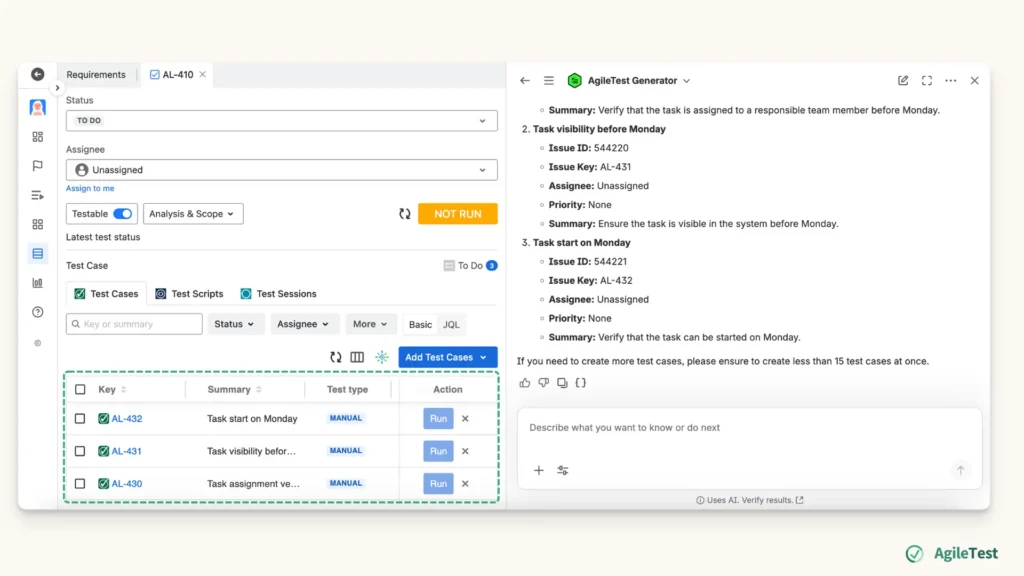
Task: Check the AL-432 row checkbox
Action: (80, 418)
